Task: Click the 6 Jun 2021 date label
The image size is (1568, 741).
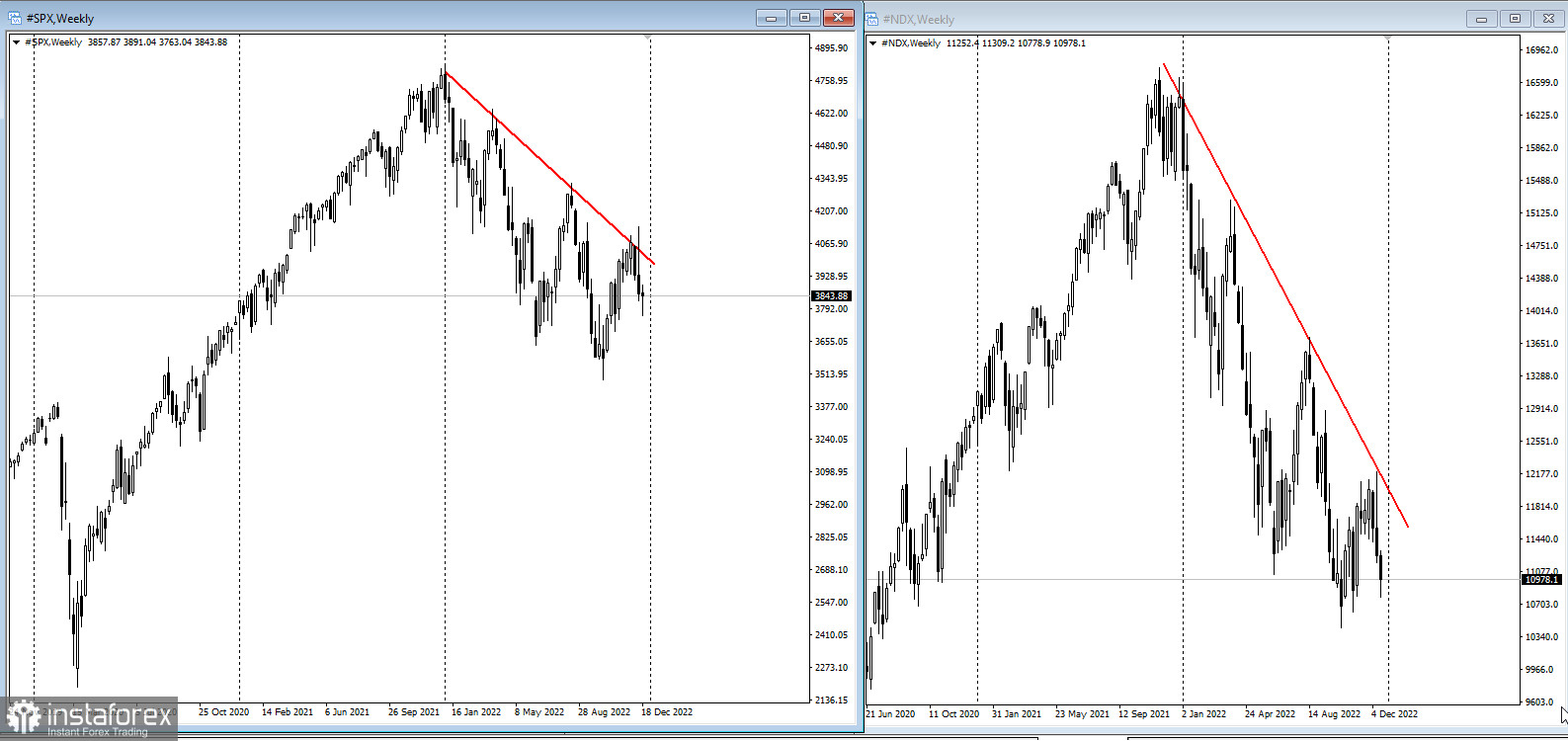Action: (347, 712)
